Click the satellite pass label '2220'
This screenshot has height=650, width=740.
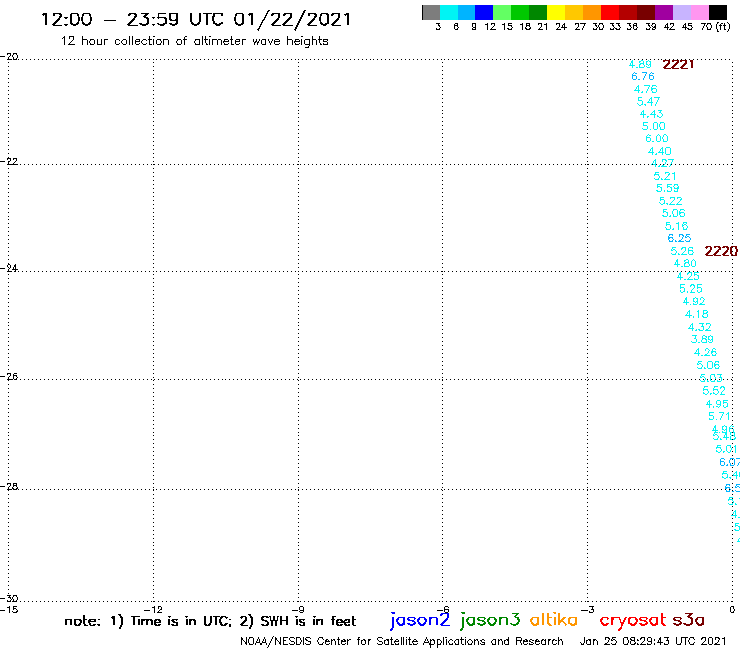tap(721, 251)
